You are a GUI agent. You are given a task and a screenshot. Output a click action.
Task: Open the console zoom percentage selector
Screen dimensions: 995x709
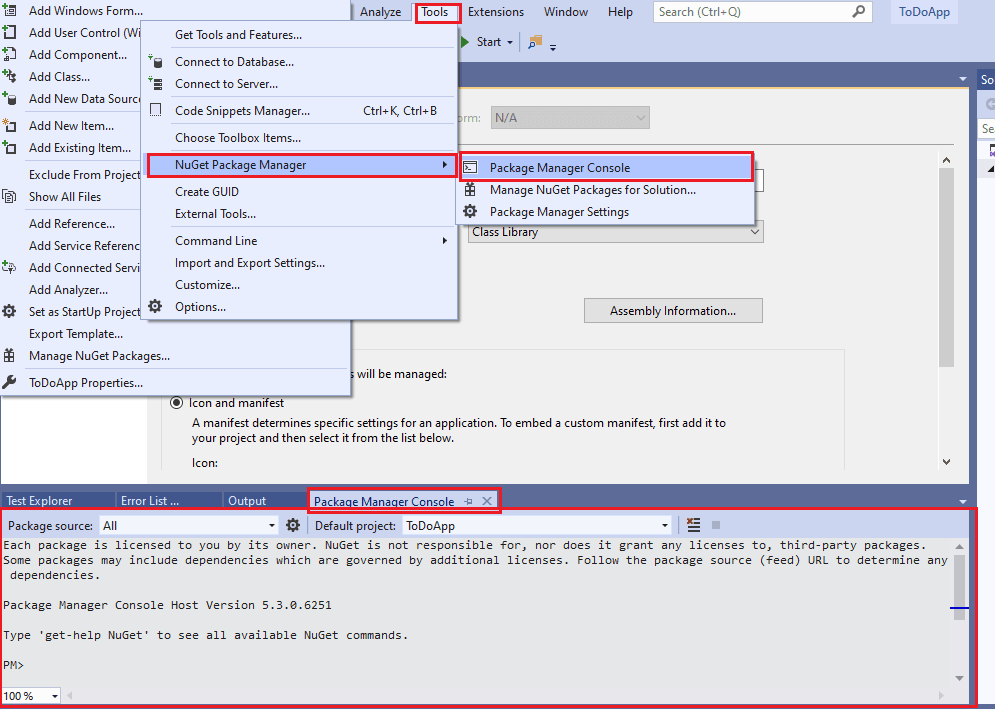point(30,695)
